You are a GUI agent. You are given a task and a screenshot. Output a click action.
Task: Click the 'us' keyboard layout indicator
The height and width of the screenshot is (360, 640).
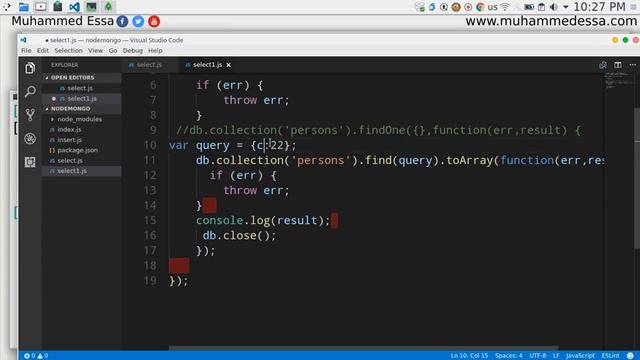point(493,7)
